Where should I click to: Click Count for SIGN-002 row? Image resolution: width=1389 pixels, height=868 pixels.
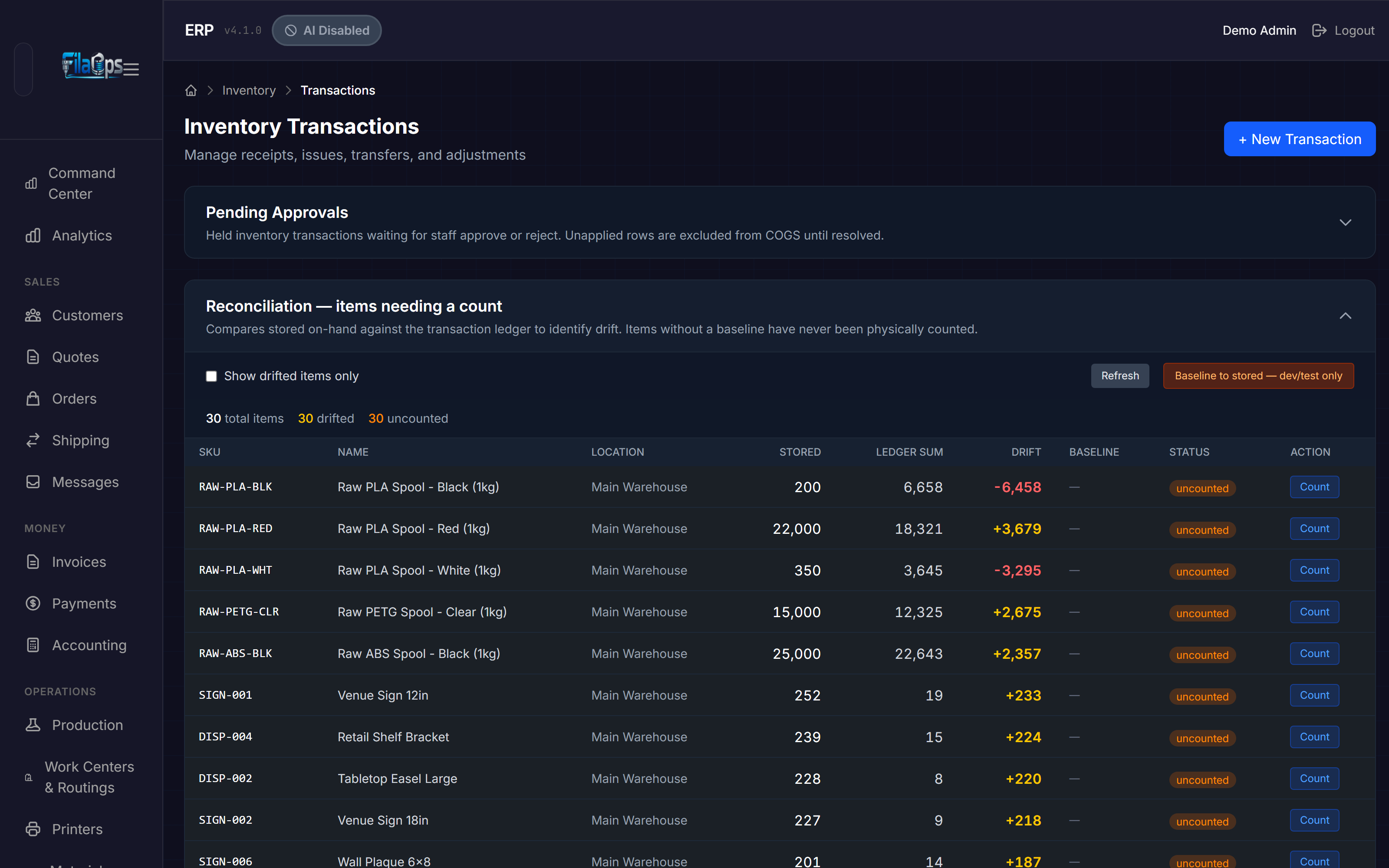1314,820
